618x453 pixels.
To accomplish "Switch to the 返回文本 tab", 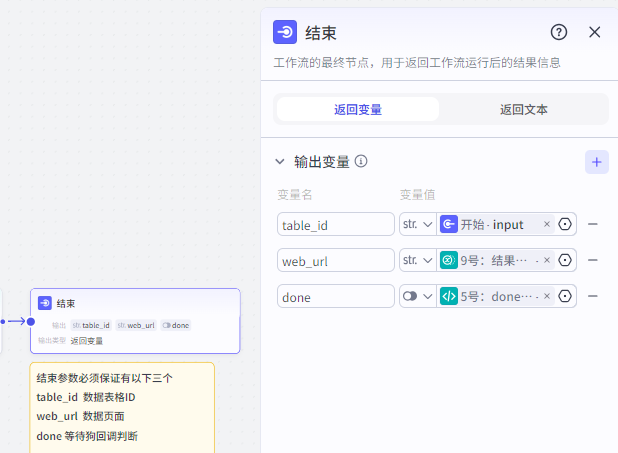I will coord(523,109).
